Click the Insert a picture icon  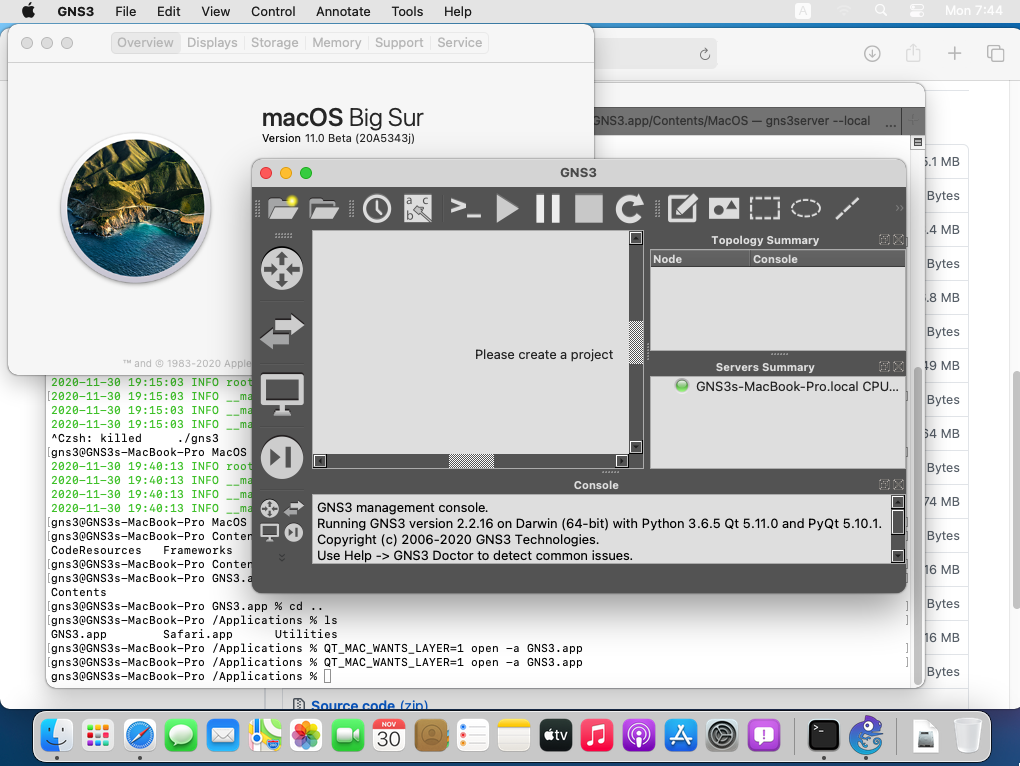point(723,208)
